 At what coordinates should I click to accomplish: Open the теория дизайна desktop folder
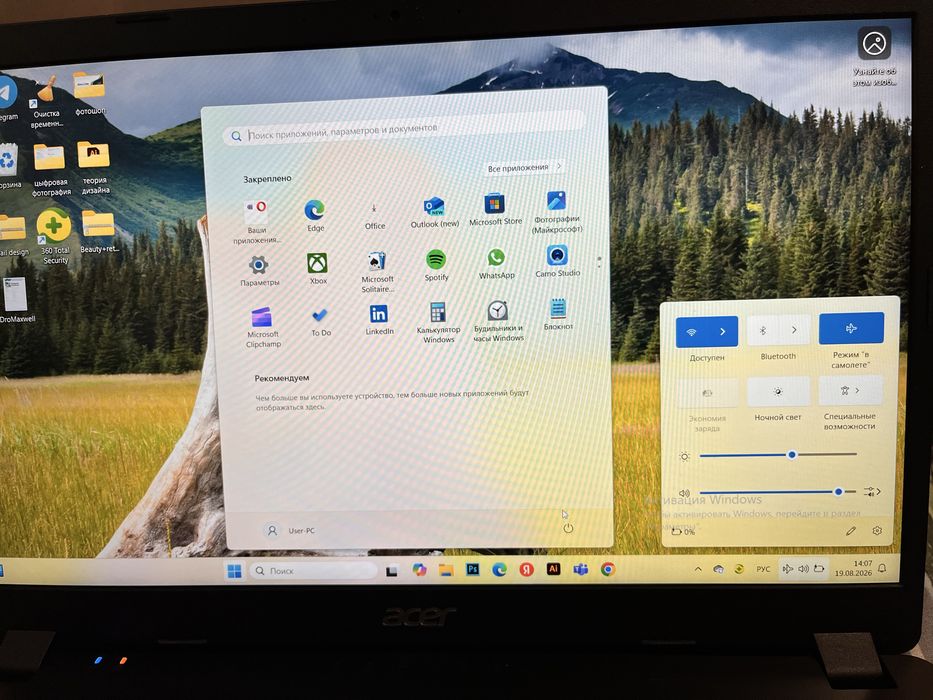[x=94, y=168]
